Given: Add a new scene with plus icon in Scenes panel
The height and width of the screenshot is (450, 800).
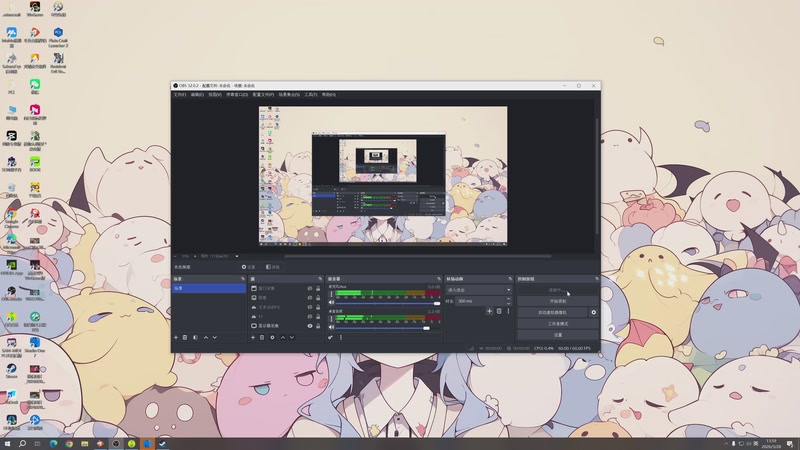Looking at the screenshot, I should [x=176, y=337].
